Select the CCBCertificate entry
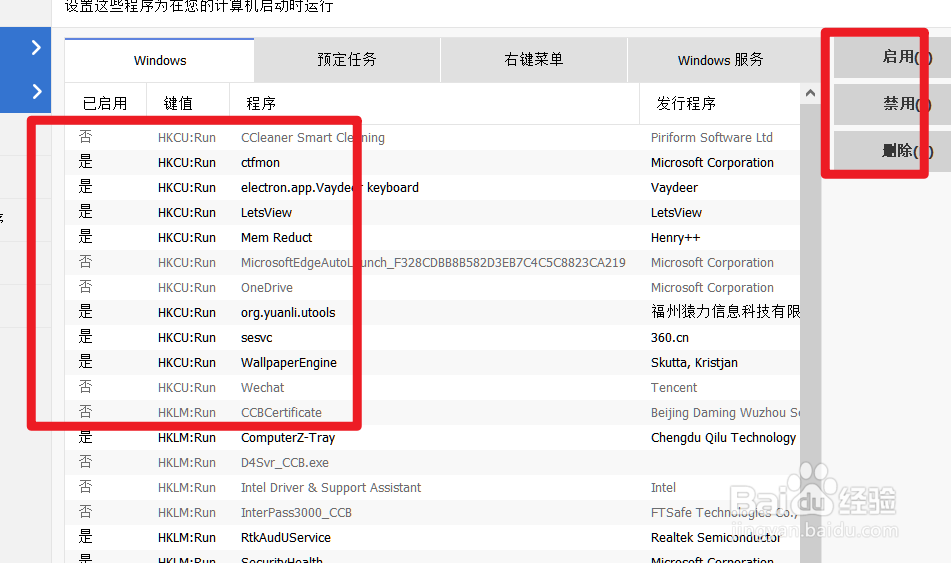The image size is (951, 563). click(281, 413)
